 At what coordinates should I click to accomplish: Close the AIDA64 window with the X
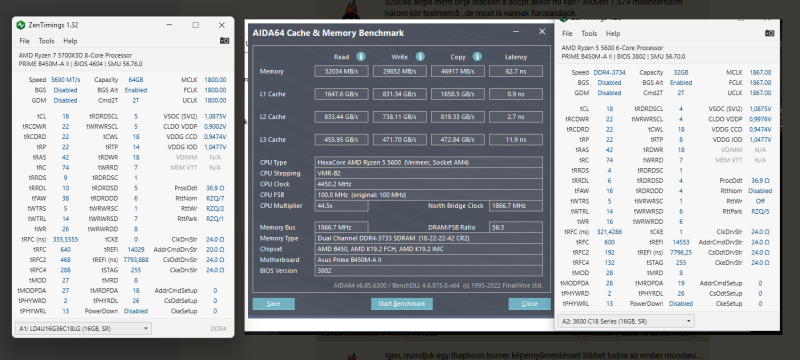coord(542,32)
